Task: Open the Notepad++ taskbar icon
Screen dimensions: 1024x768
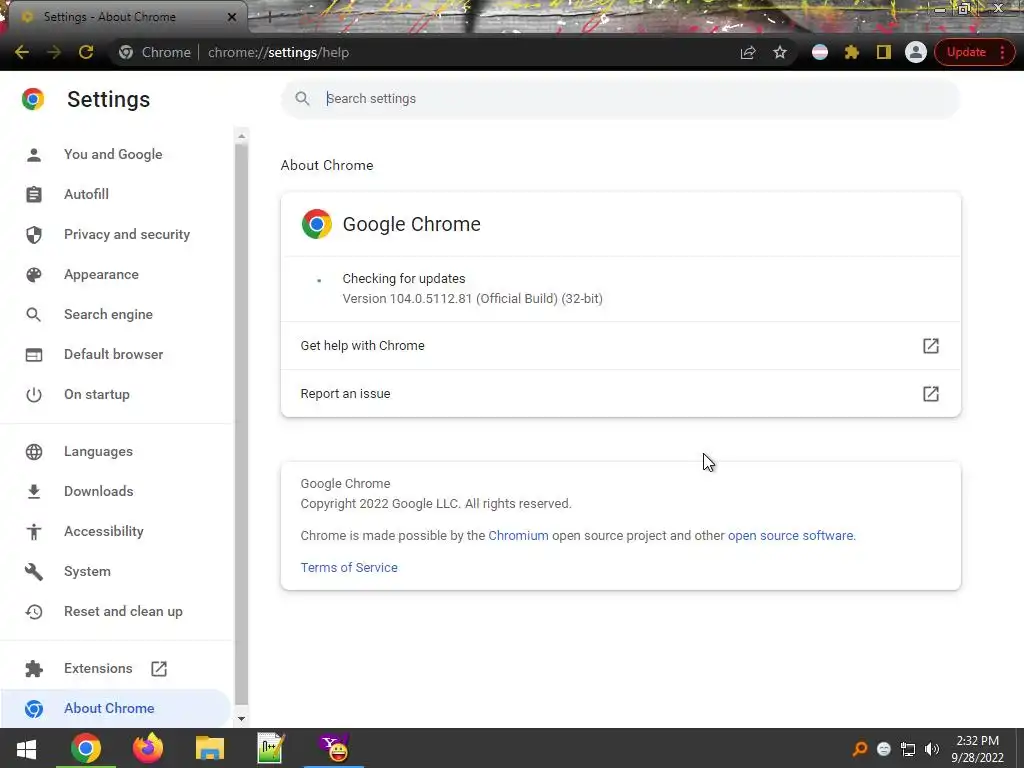Action: [270, 748]
